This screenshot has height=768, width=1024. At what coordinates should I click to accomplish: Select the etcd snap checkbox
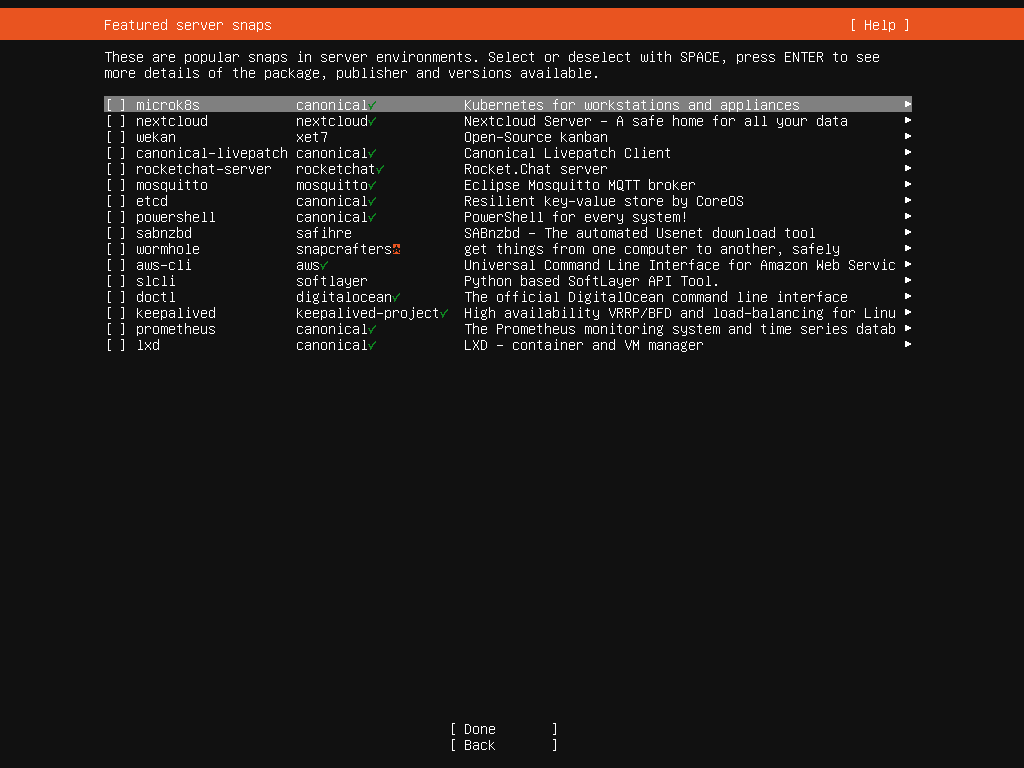tap(116, 201)
